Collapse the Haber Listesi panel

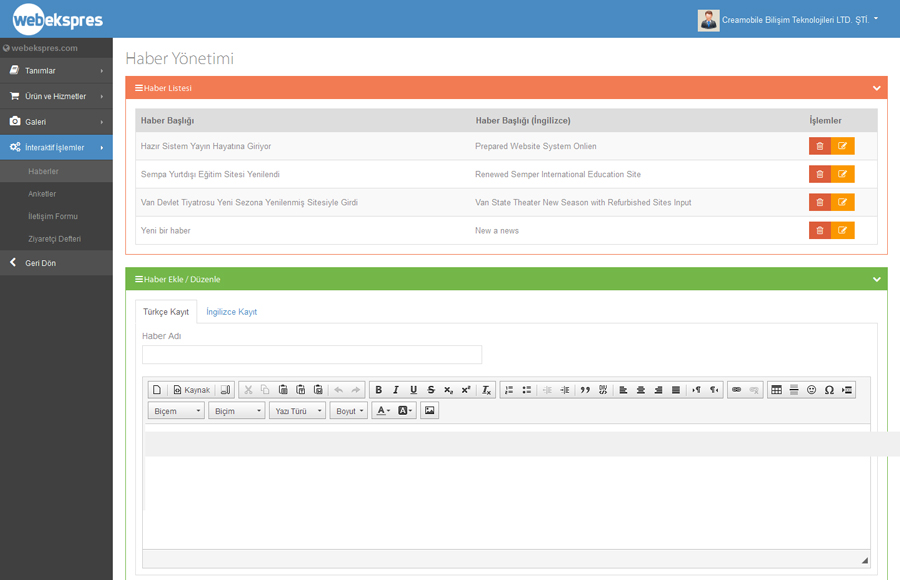click(876, 88)
